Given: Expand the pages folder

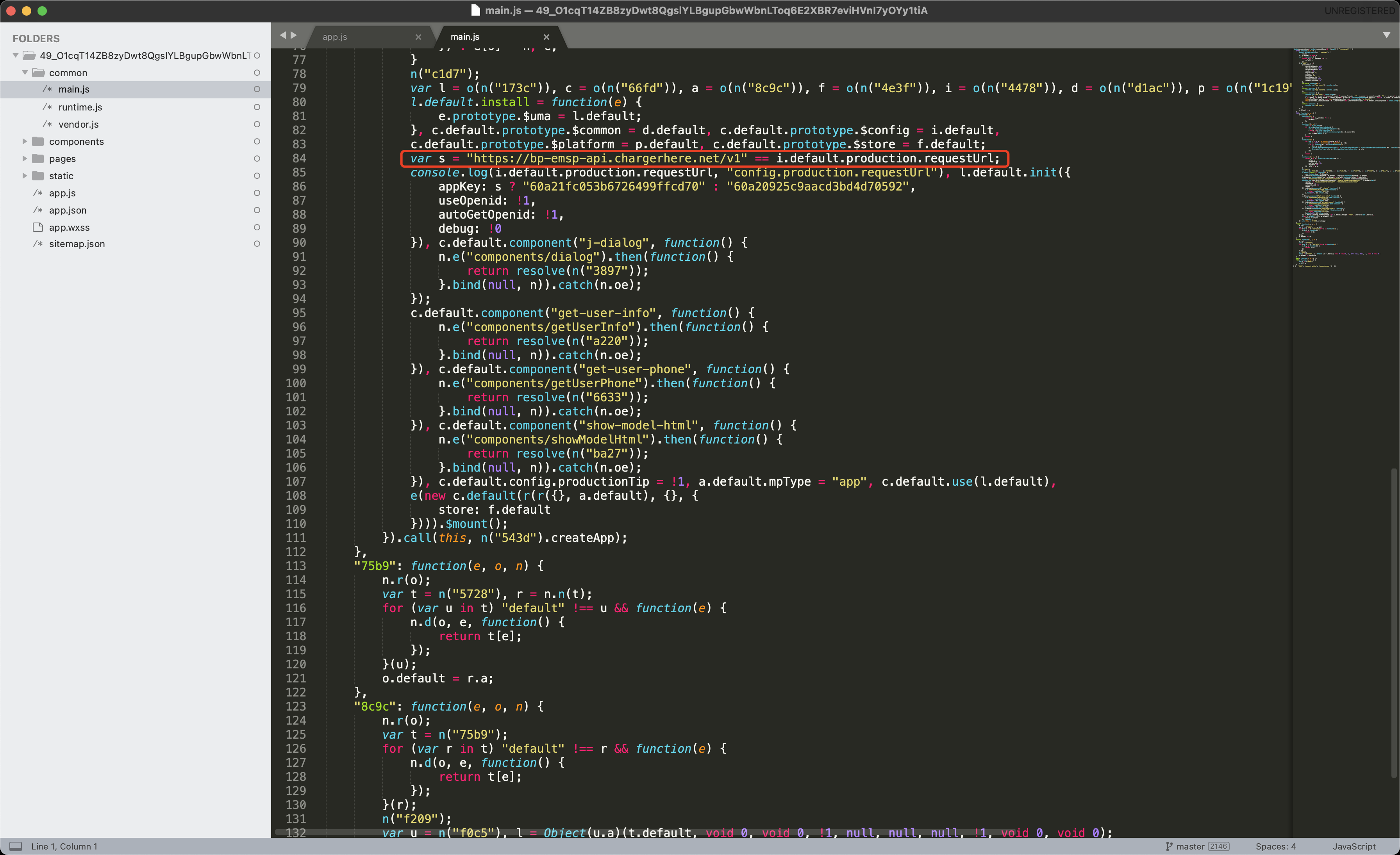Looking at the screenshot, I should pos(25,159).
